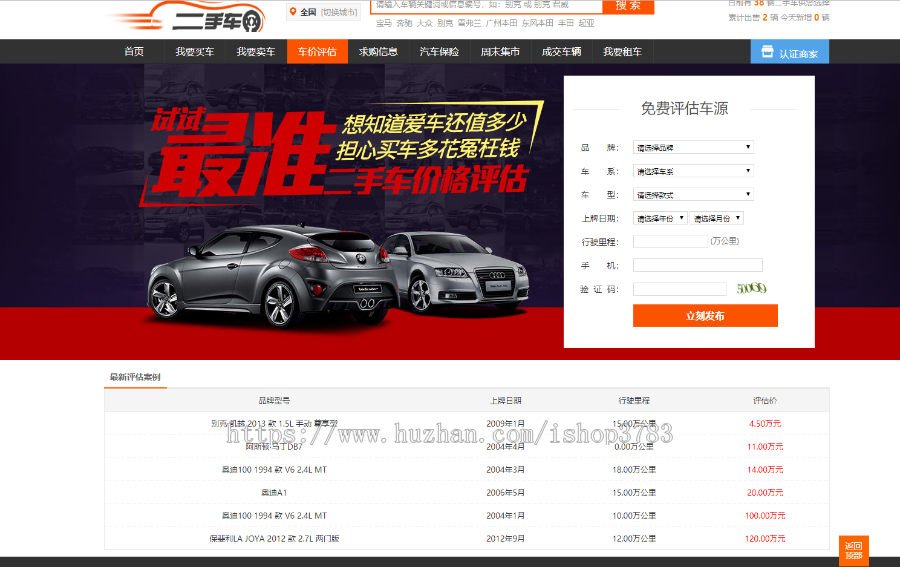Refresh the green captcha image
The image size is (900, 567).
[x=751, y=288]
